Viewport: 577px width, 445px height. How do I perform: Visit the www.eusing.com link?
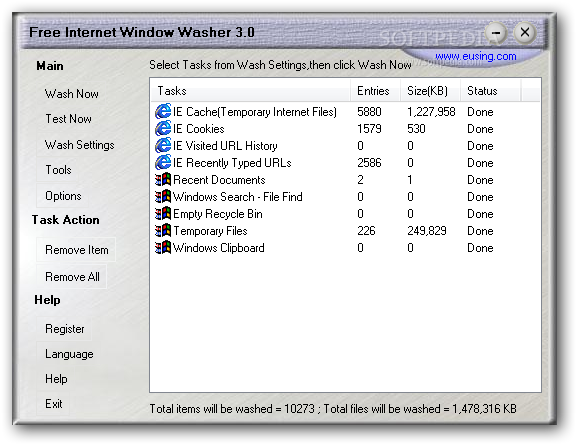(x=475, y=56)
